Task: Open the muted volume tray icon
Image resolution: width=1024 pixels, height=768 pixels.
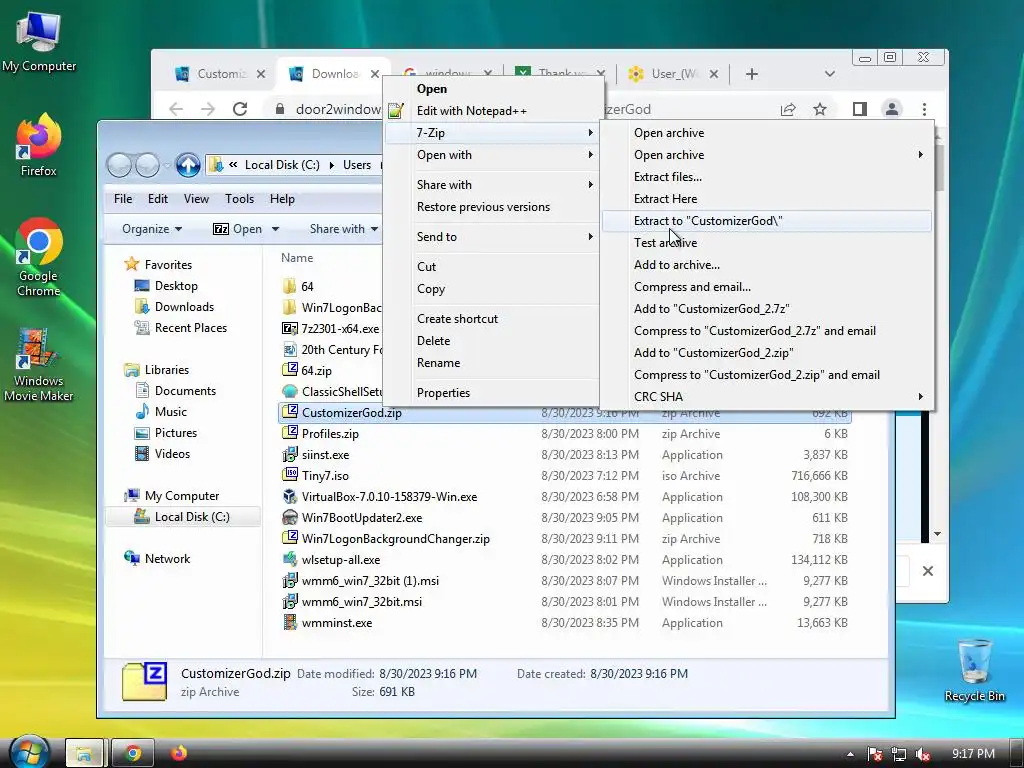Action: pos(923,754)
